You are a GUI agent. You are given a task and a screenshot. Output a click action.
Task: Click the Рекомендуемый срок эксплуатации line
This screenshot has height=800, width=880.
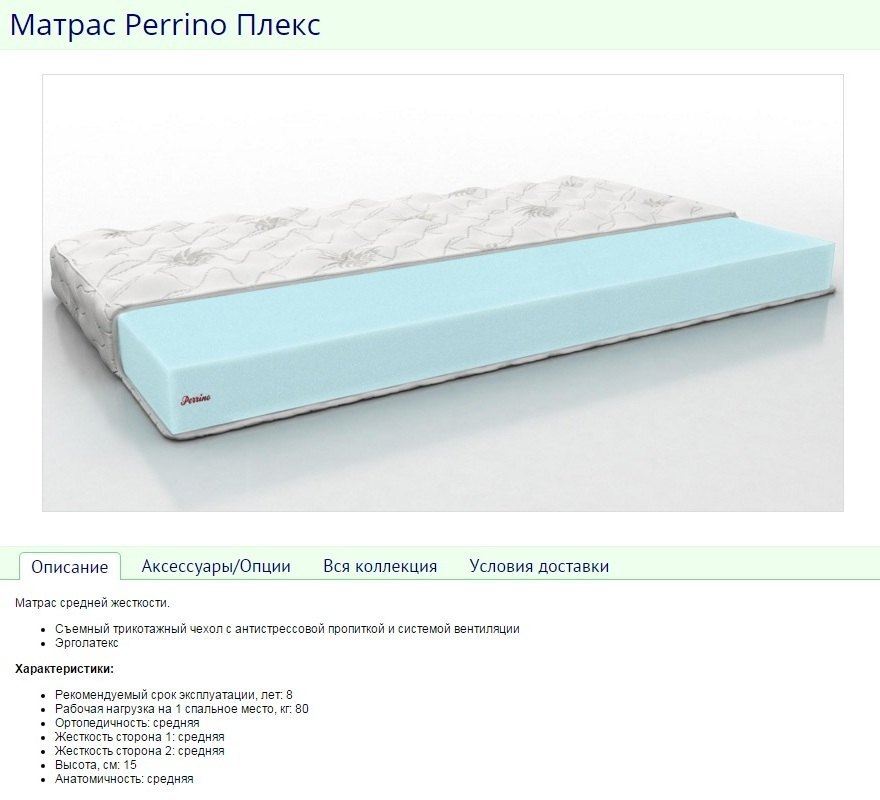point(174,695)
